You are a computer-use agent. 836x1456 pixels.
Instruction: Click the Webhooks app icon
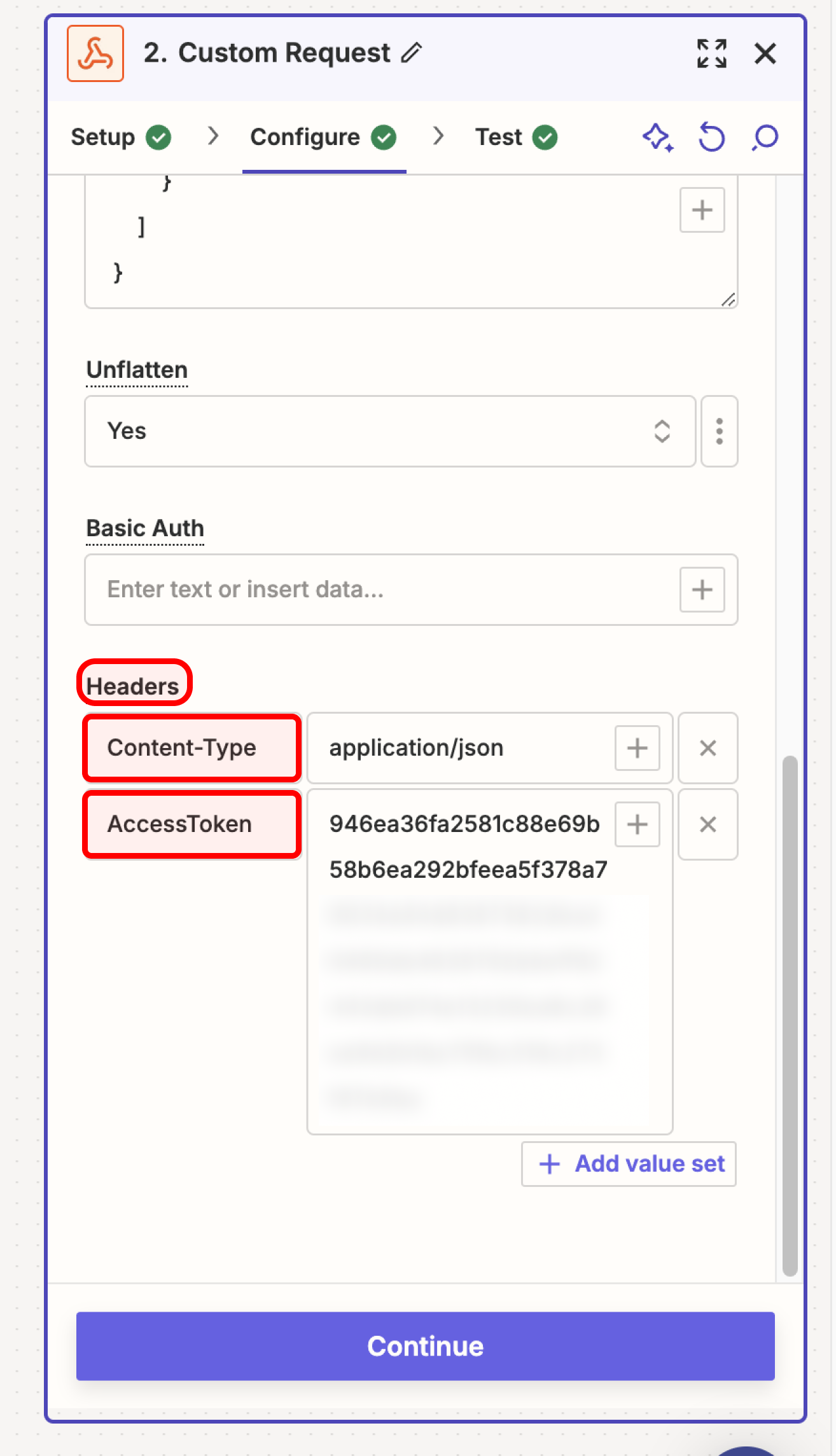point(95,53)
